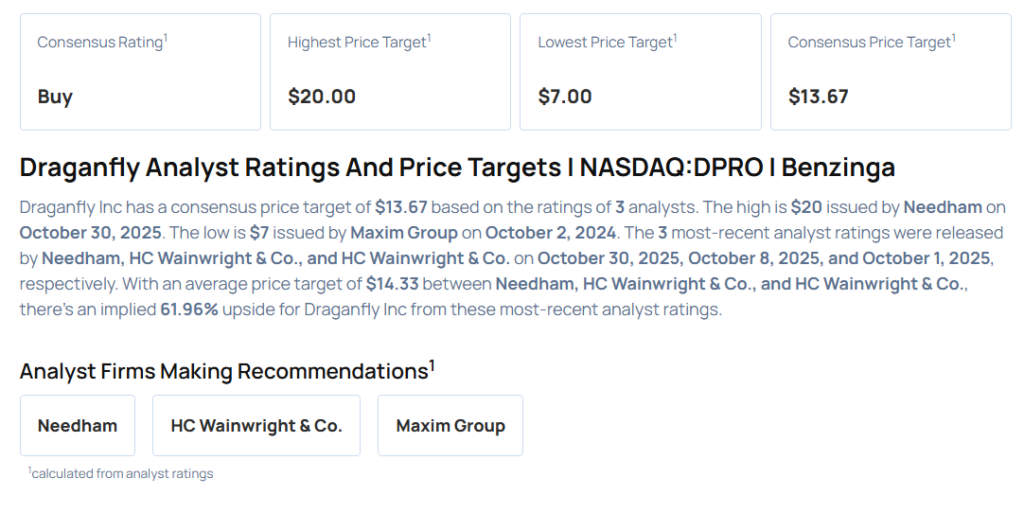The width and height of the screenshot is (1024, 513).
Task: Select the $7.00 lowest target value
Action: [x=565, y=97]
